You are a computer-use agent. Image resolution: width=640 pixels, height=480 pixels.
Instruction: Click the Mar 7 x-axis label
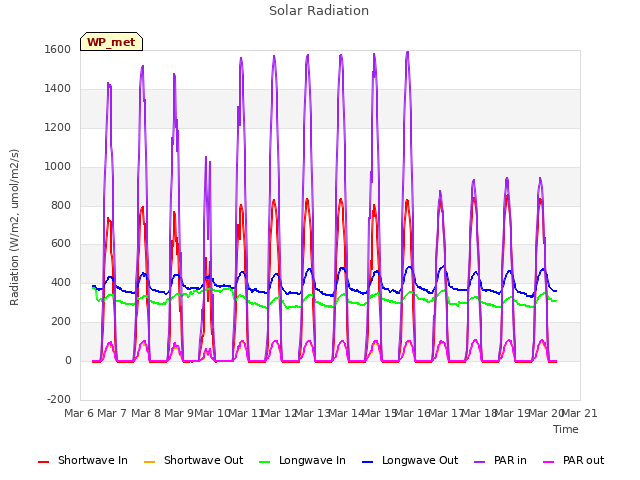click(112, 413)
